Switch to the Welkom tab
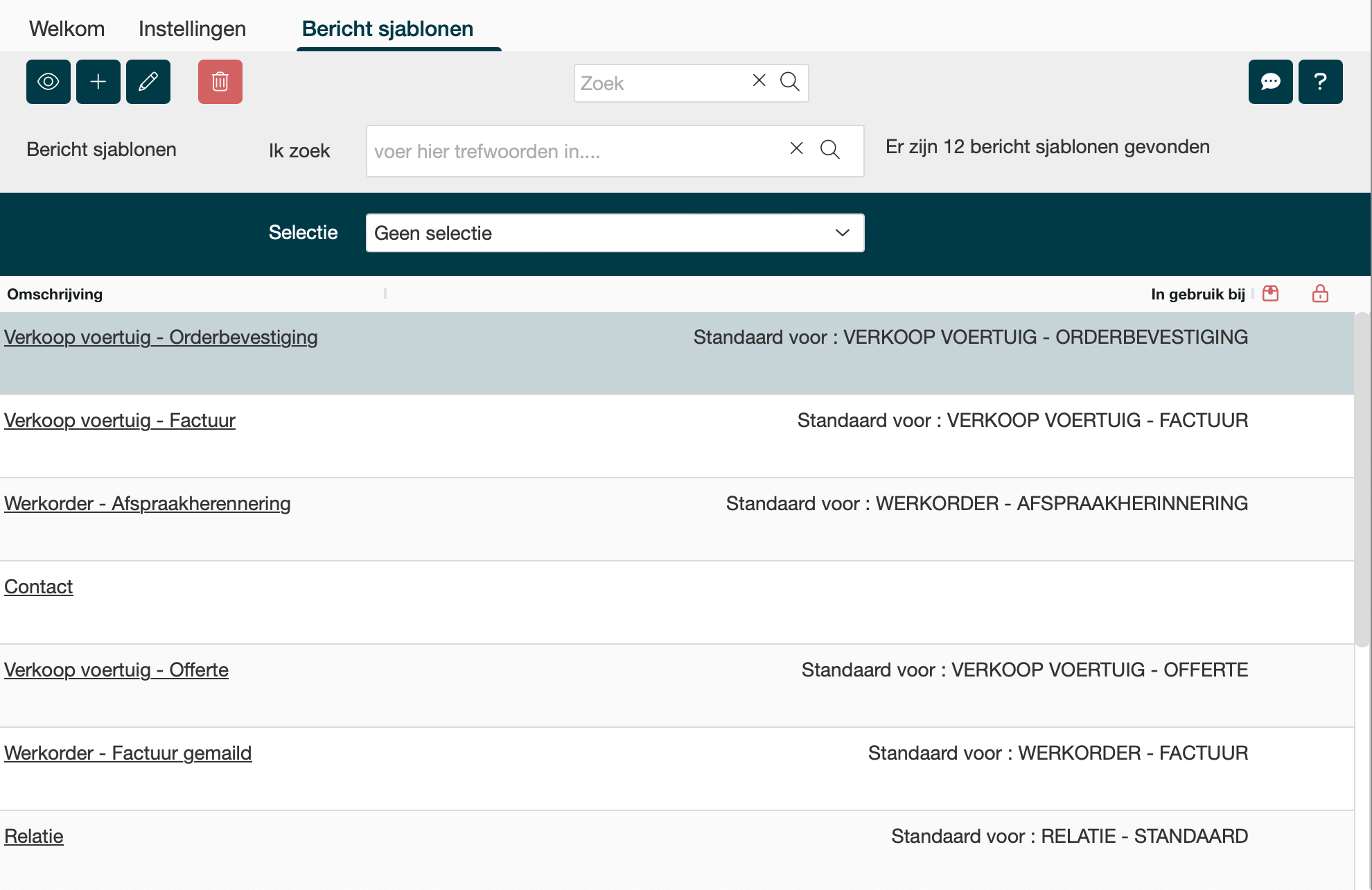Screen dimensions: 1372x890 point(67,29)
